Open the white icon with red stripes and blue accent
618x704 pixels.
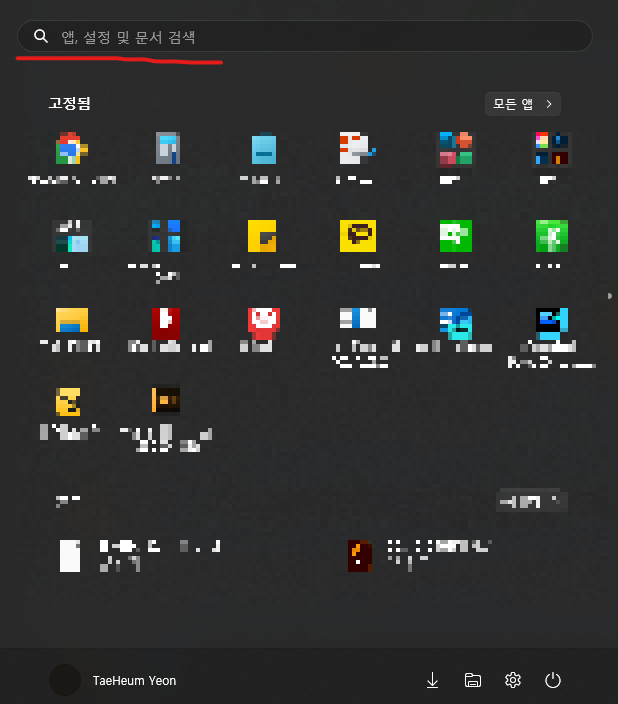pos(358,148)
